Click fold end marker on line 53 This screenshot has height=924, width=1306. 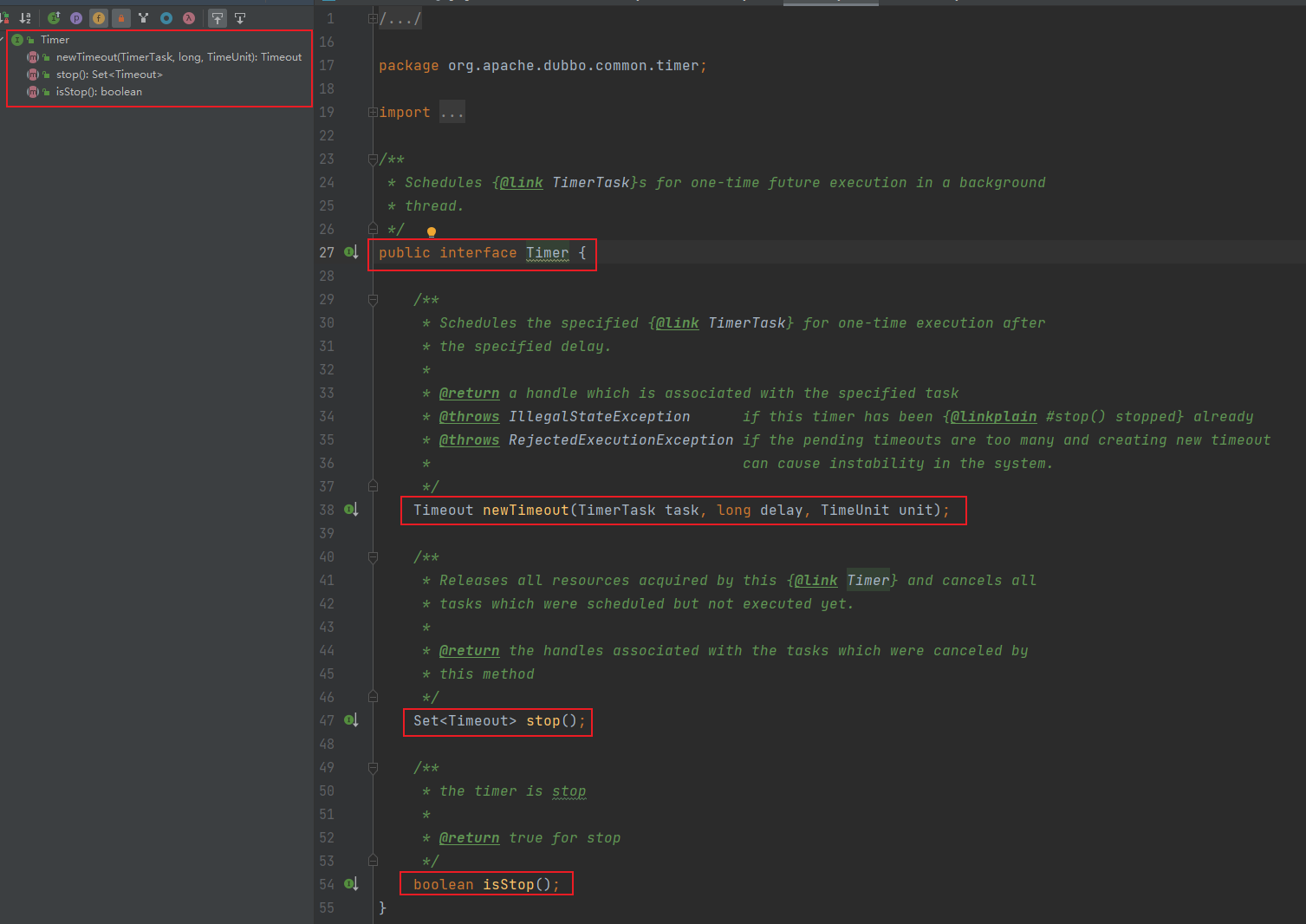pyautogui.click(x=373, y=861)
